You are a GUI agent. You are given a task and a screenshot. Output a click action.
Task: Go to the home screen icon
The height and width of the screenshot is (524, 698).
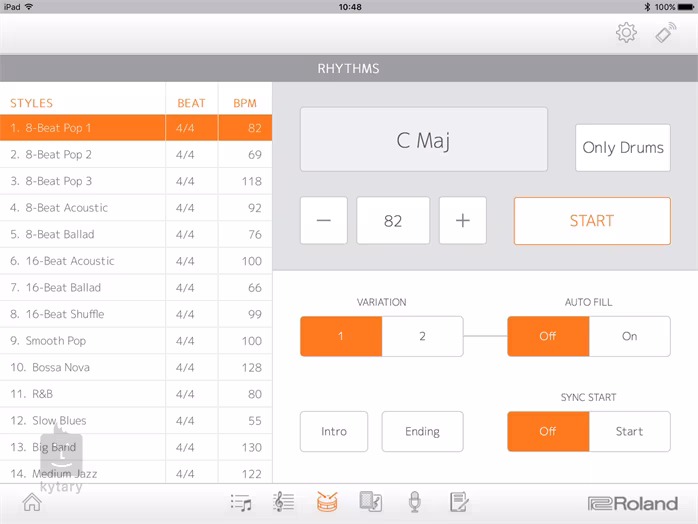click(32, 502)
